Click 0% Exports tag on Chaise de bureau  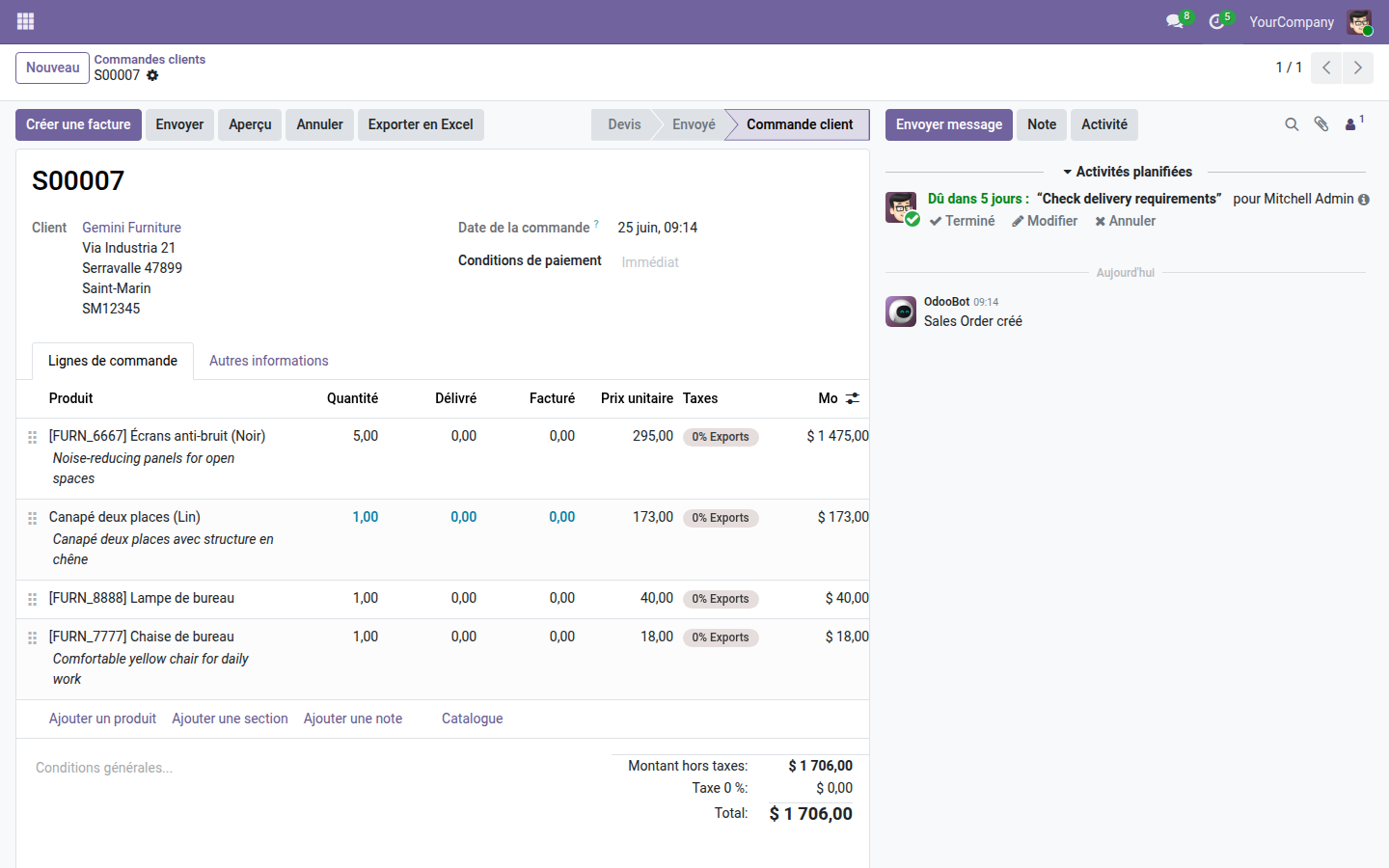pyautogui.click(x=721, y=637)
